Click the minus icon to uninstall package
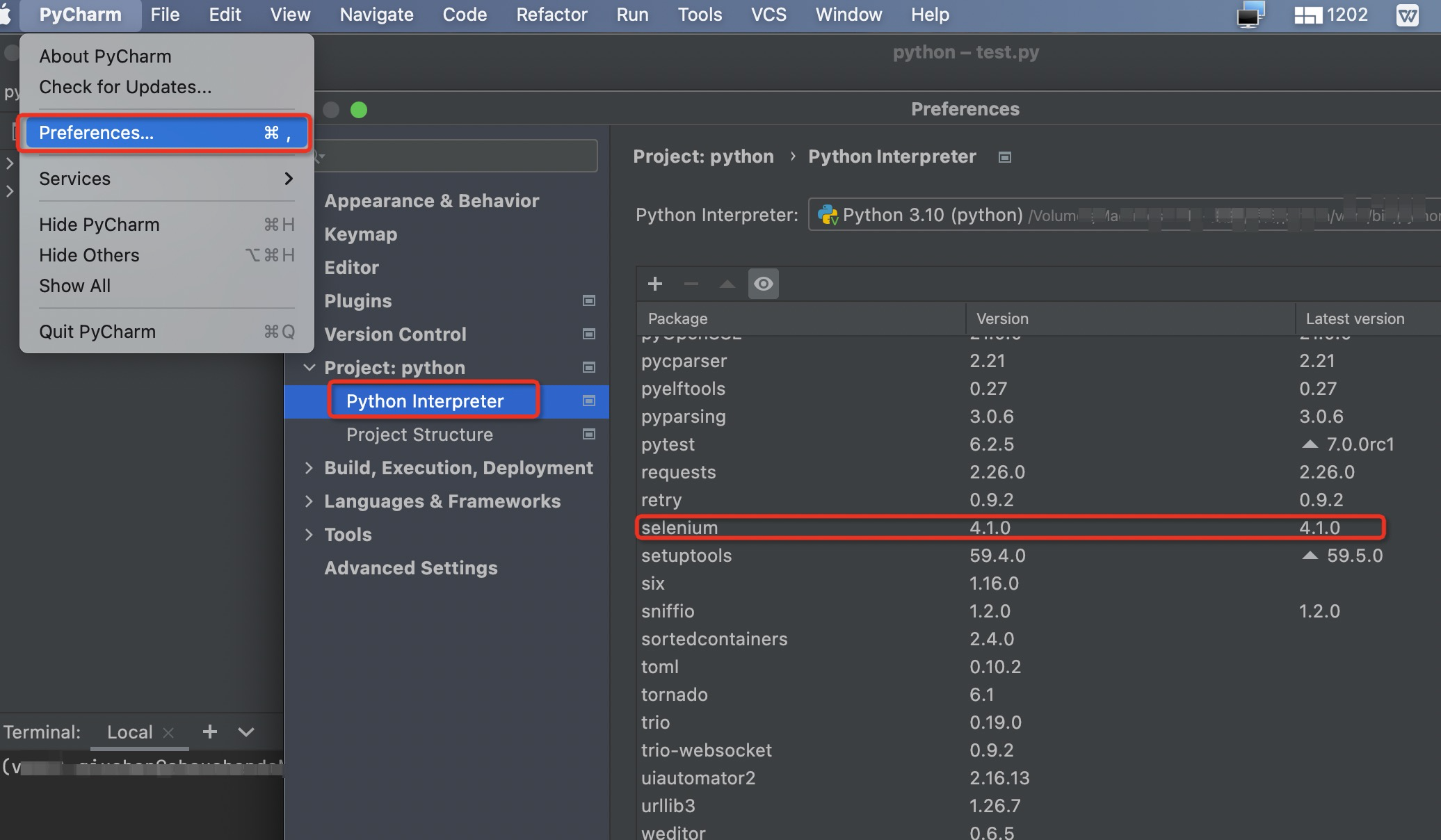The height and width of the screenshot is (840, 1441). tap(691, 284)
